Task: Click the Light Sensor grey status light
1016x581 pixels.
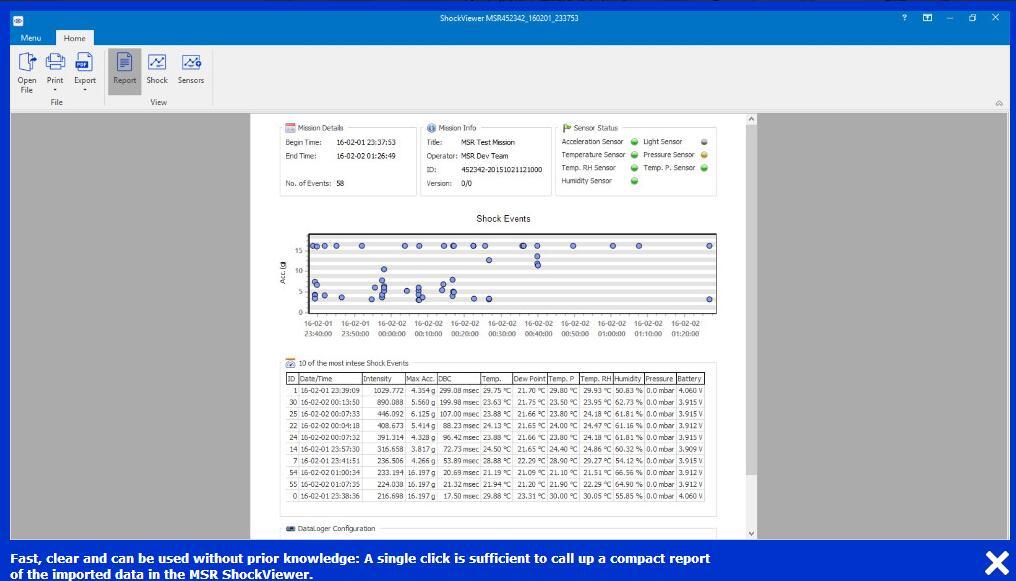Action: tap(704, 142)
